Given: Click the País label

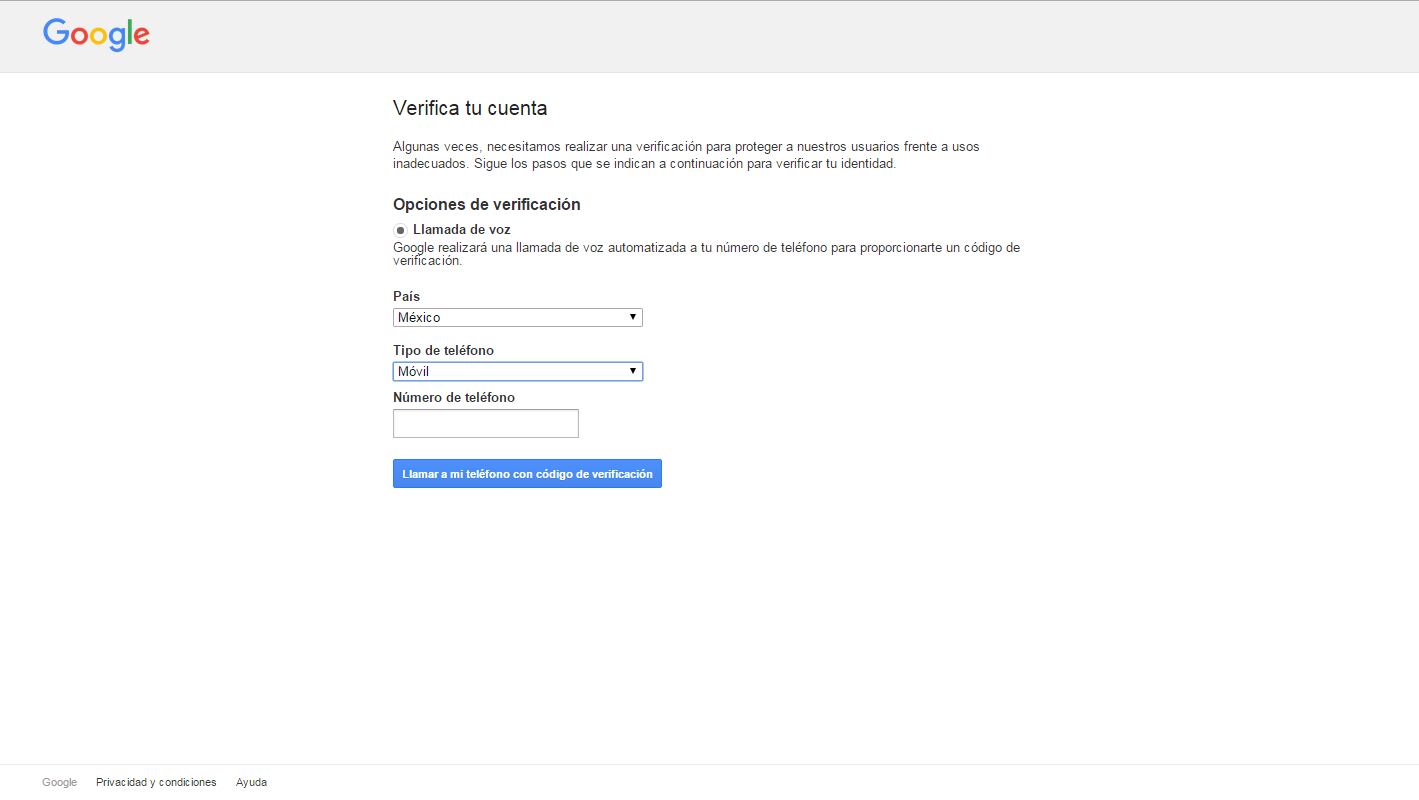Looking at the screenshot, I should [x=406, y=296].
